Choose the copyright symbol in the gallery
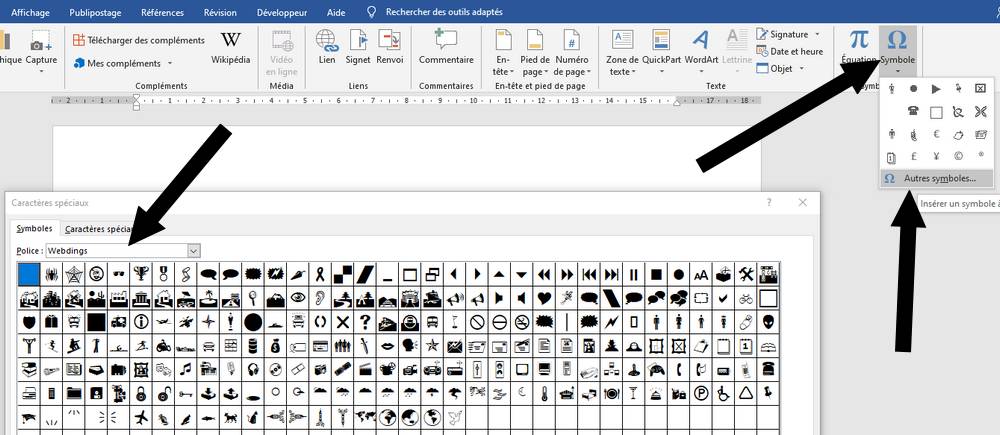The height and width of the screenshot is (435, 1000). (958, 157)
